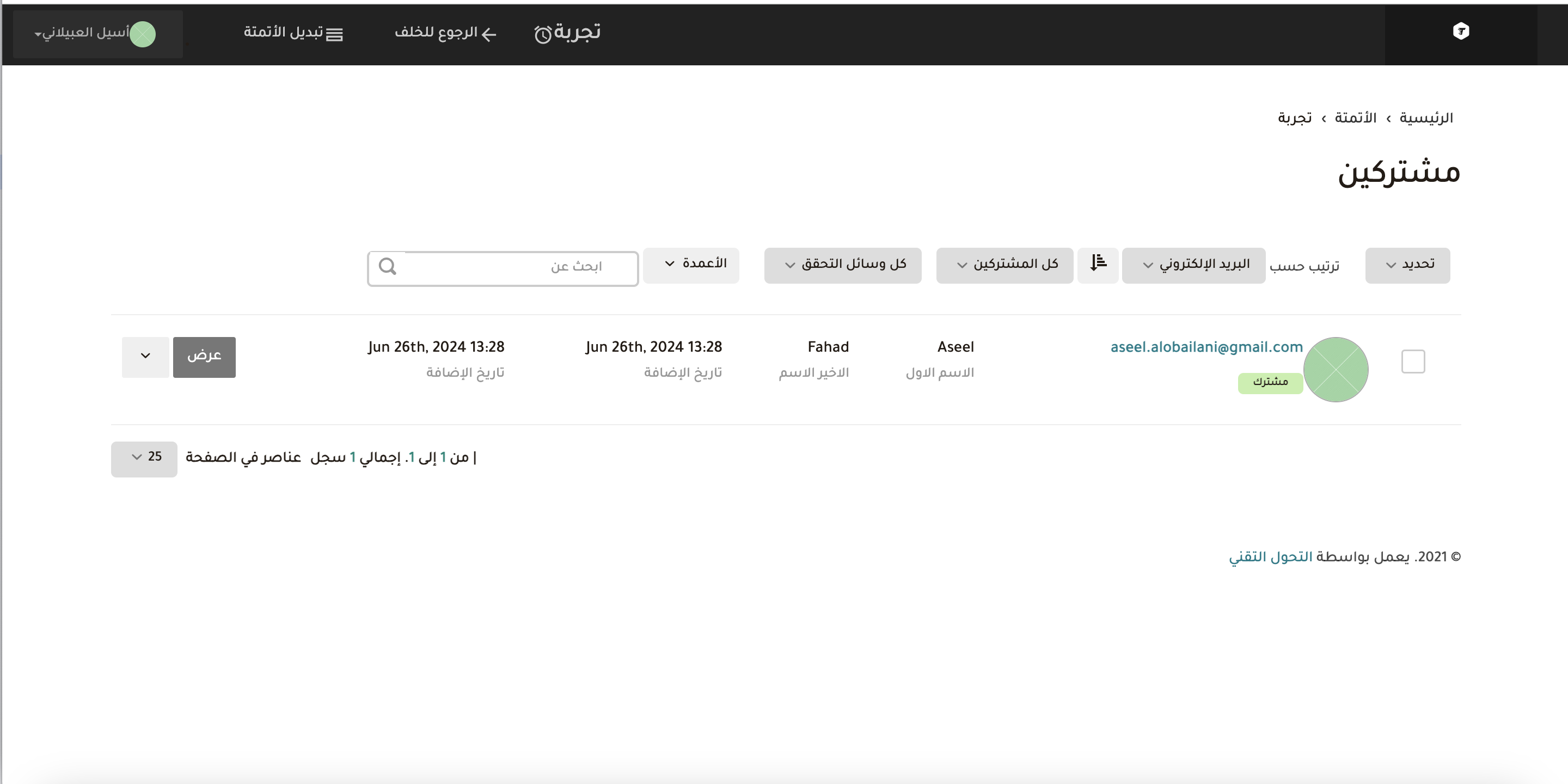Expand the كل المشتركين filter dropdown
This screenshot has width=1568, height=784.
[1004, 265]
